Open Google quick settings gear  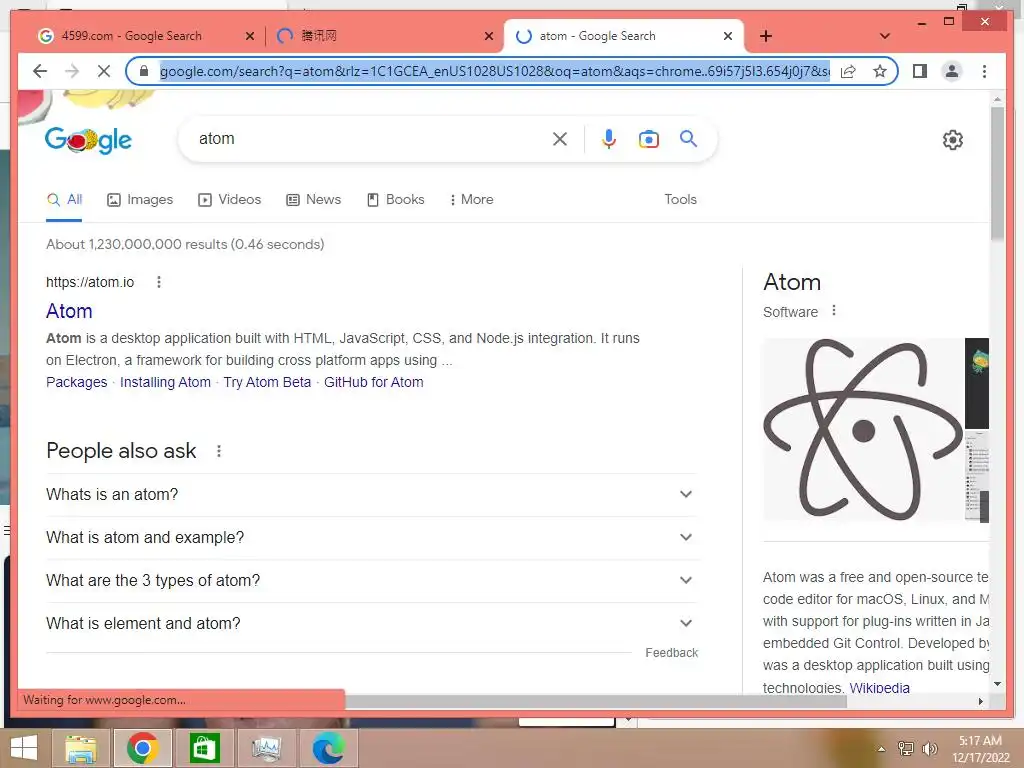click(x=953, y=140)
